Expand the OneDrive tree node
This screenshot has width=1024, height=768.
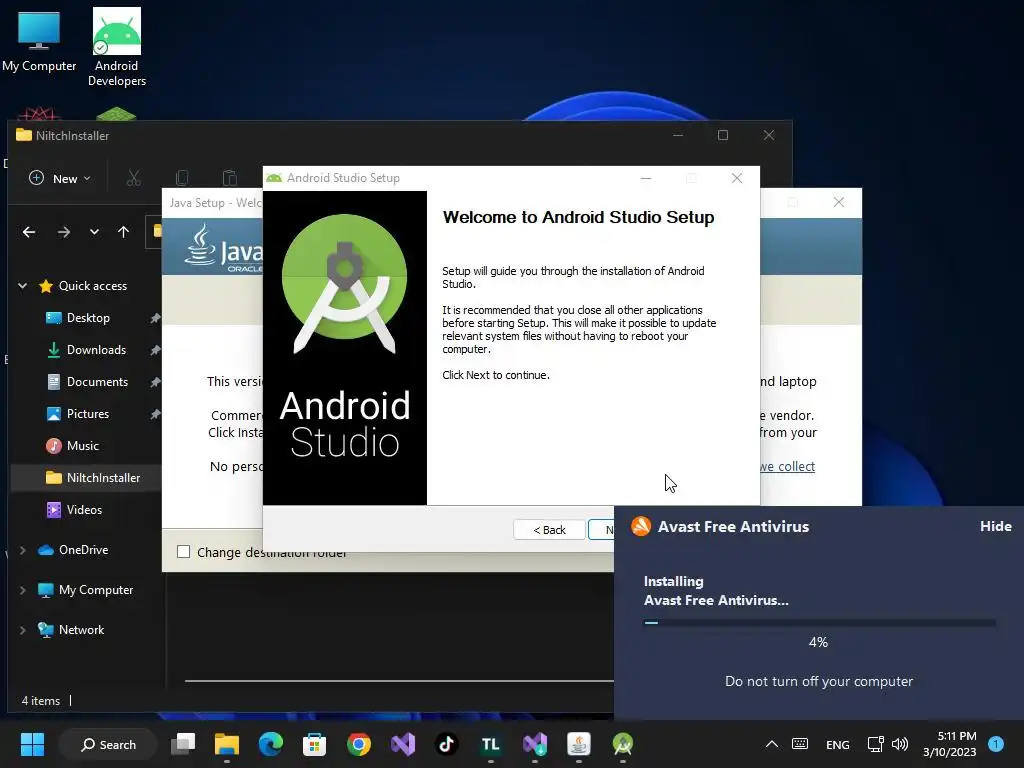click(x=22, y=551)
